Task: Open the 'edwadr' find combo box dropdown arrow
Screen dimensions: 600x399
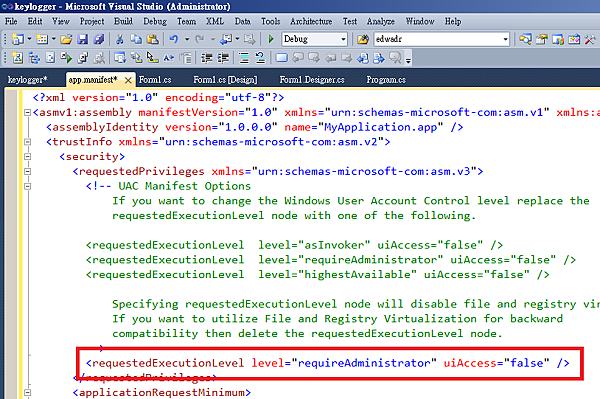Action: point(505,39)
